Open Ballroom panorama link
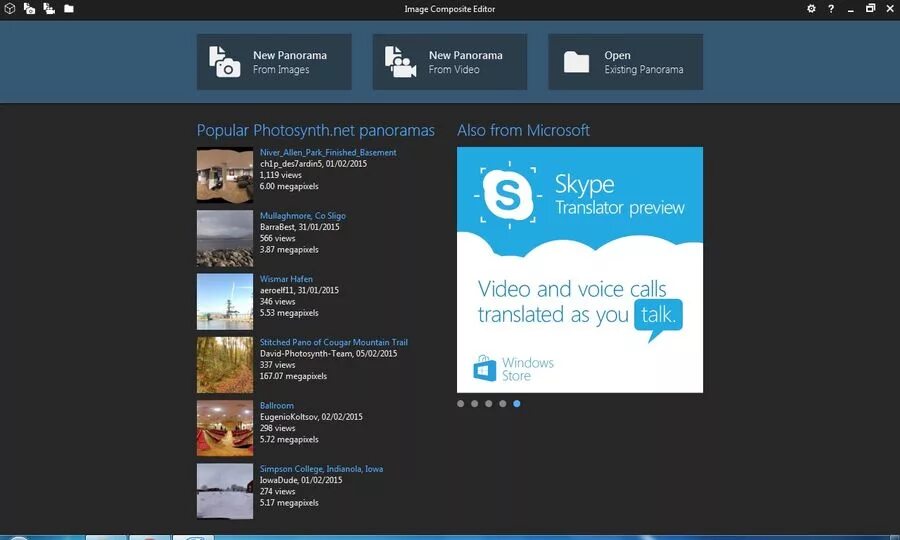The width and height of the screenshot is (900, 540). pos(277,405)
